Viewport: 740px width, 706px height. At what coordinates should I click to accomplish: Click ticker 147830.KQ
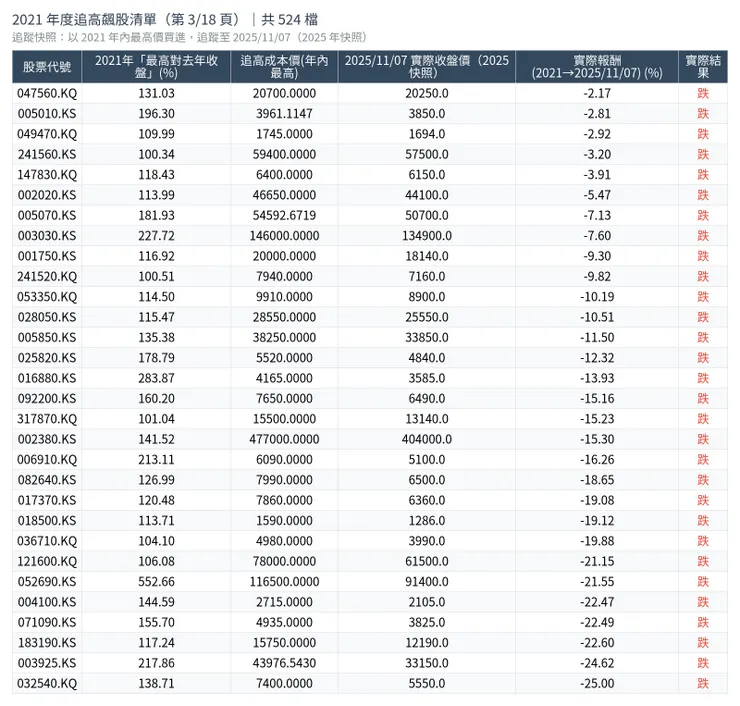point(47,175)
